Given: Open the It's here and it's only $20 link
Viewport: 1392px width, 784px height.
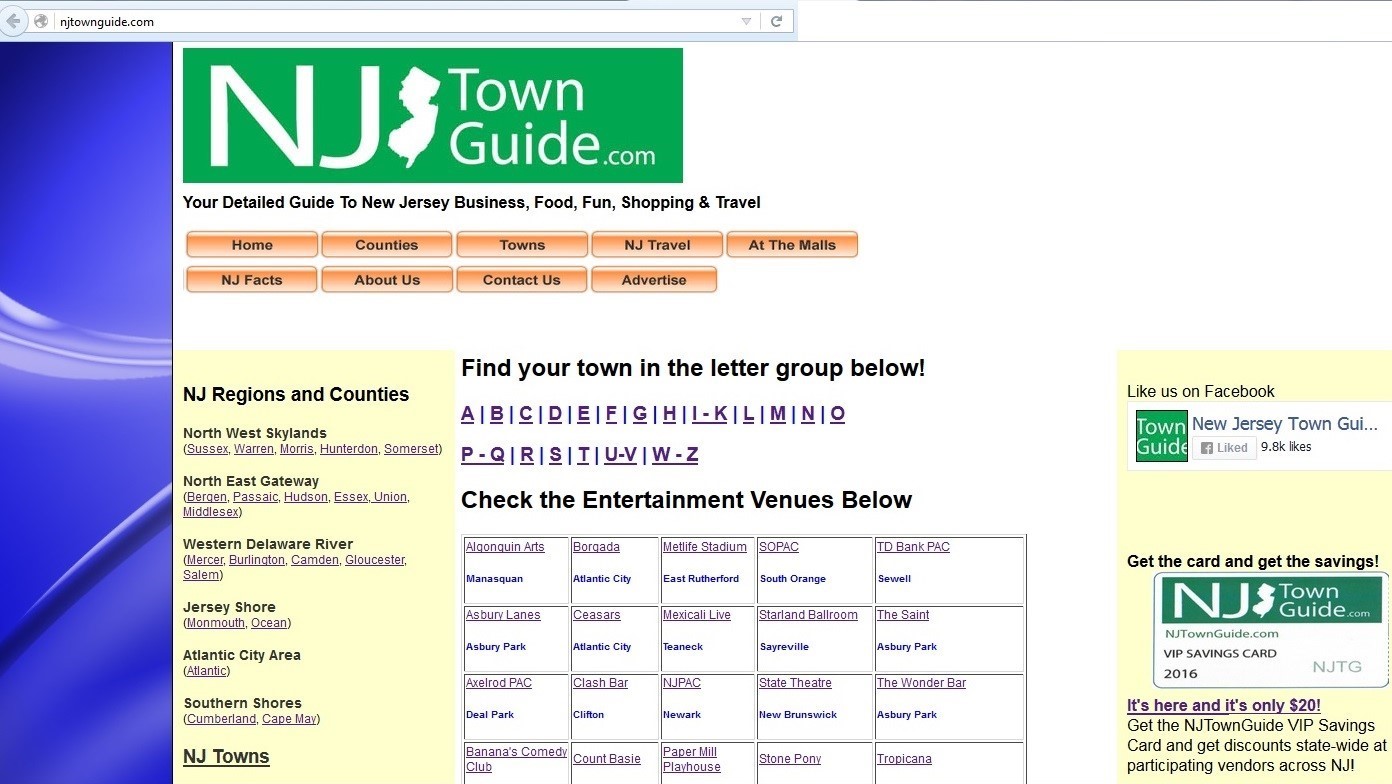Looking at the screenshot, I should (1224, 705).
